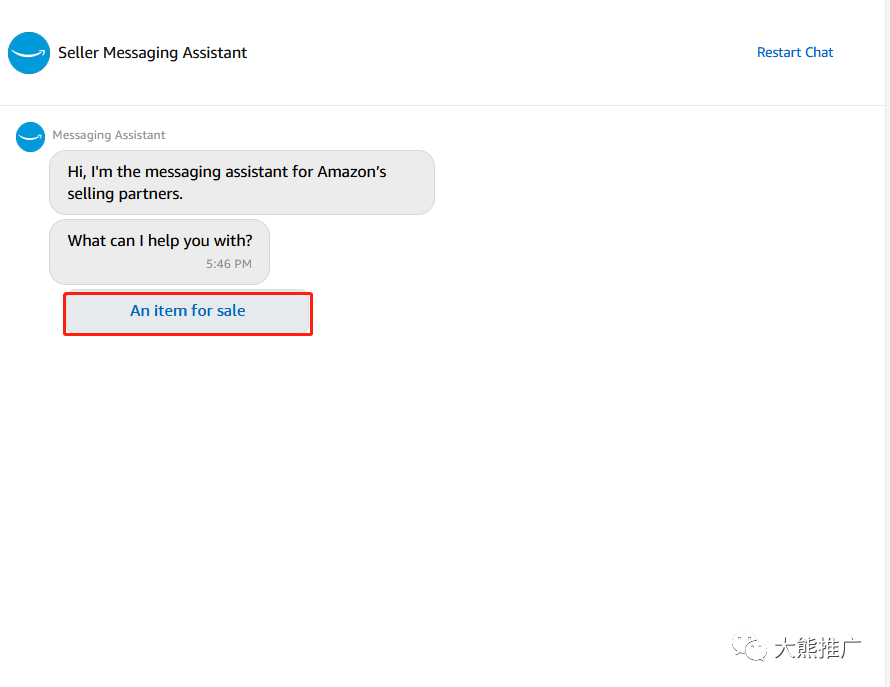Image resolution: width=890 pixels, height=687 pixels.
Task: Click the word "Amazon's" in the greeting
Action: pyautogui.click(x=352, y=172)
